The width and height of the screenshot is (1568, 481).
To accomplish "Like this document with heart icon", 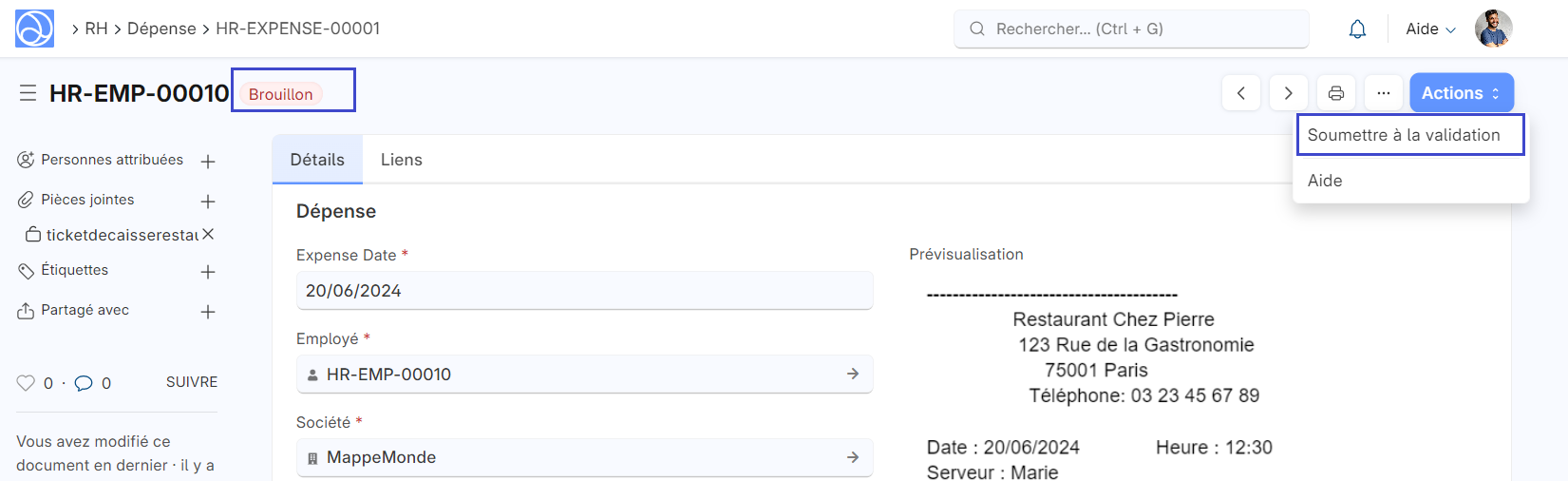I will coord(26,383).
